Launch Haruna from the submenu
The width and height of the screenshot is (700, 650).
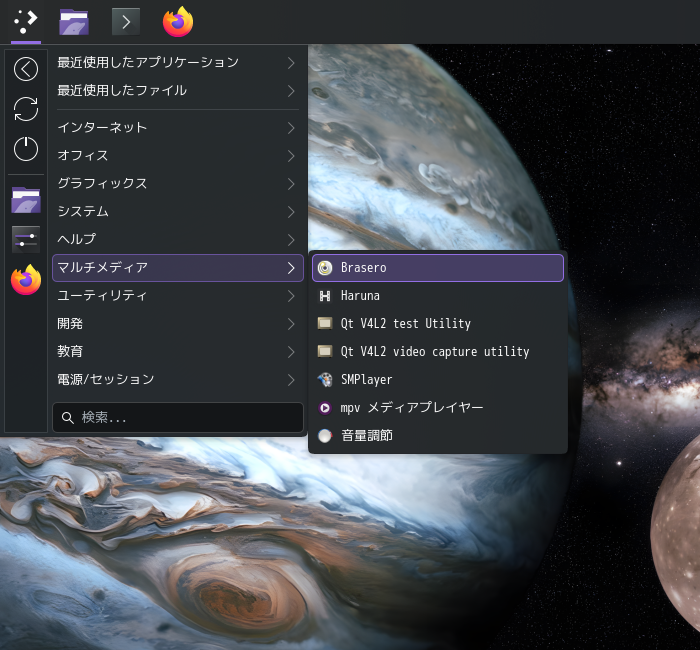[438, 296]
